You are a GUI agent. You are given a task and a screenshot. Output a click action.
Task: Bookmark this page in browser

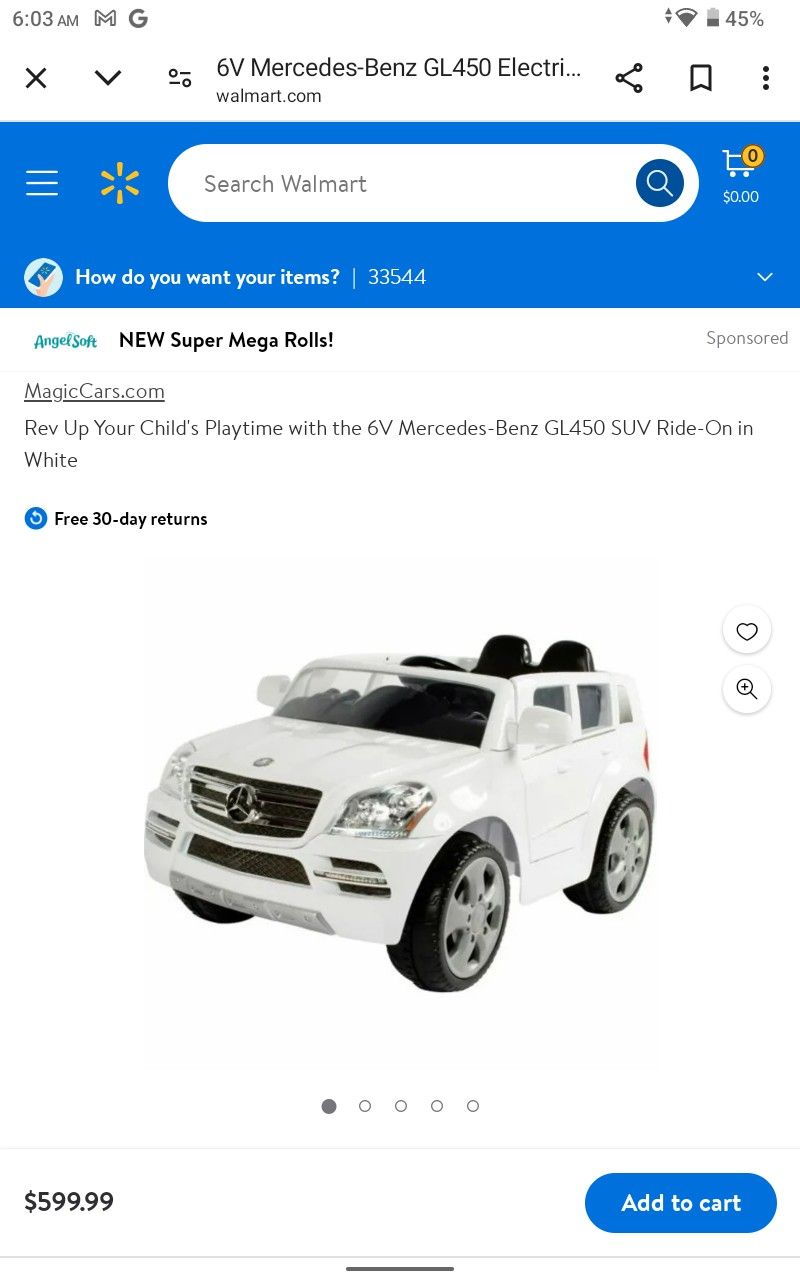tap(701, 78)
